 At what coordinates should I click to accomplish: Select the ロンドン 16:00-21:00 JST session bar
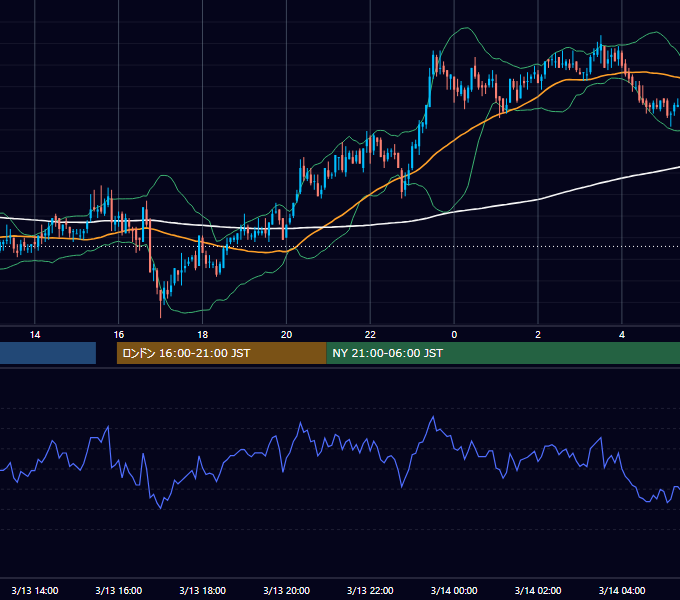pos(222,353)
